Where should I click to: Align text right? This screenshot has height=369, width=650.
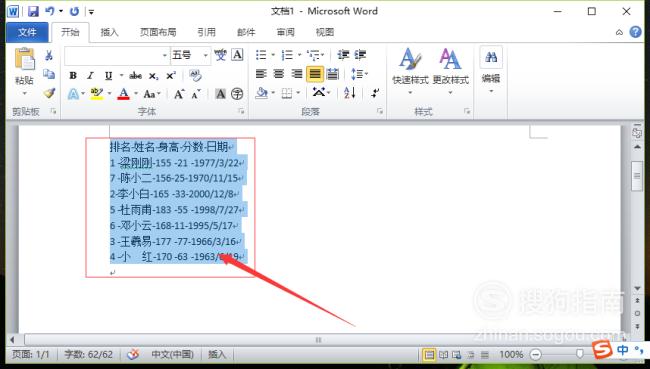click(297, 74)
